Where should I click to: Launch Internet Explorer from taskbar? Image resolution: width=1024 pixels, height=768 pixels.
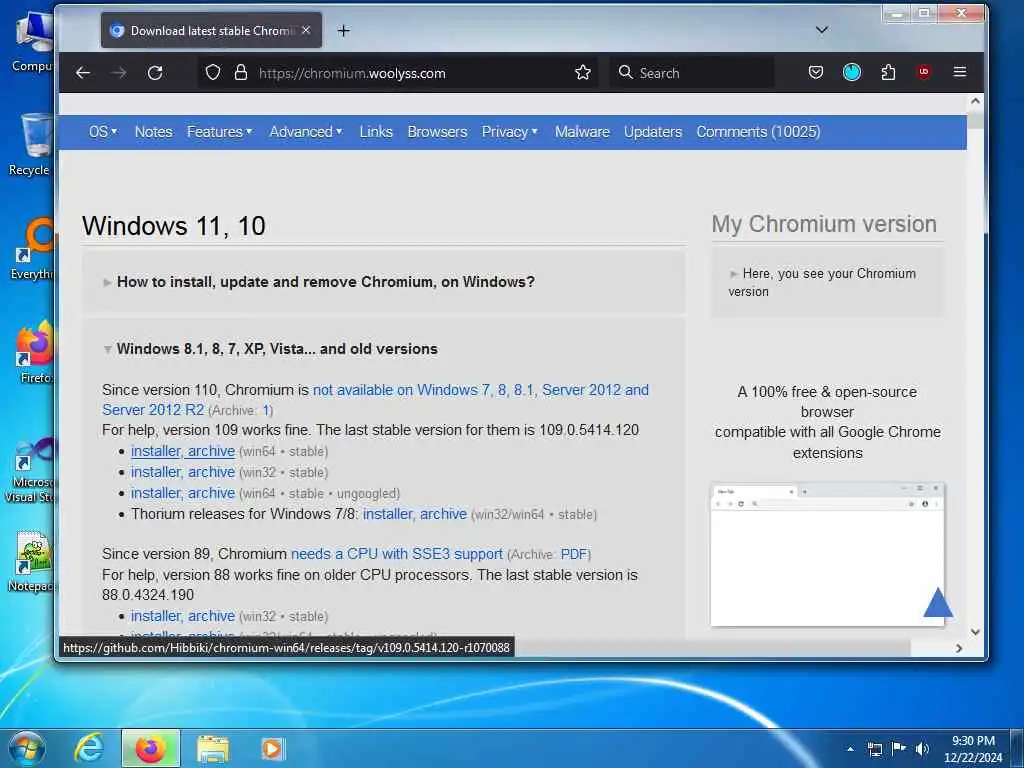pyautogui.click(x=89, y=748)
